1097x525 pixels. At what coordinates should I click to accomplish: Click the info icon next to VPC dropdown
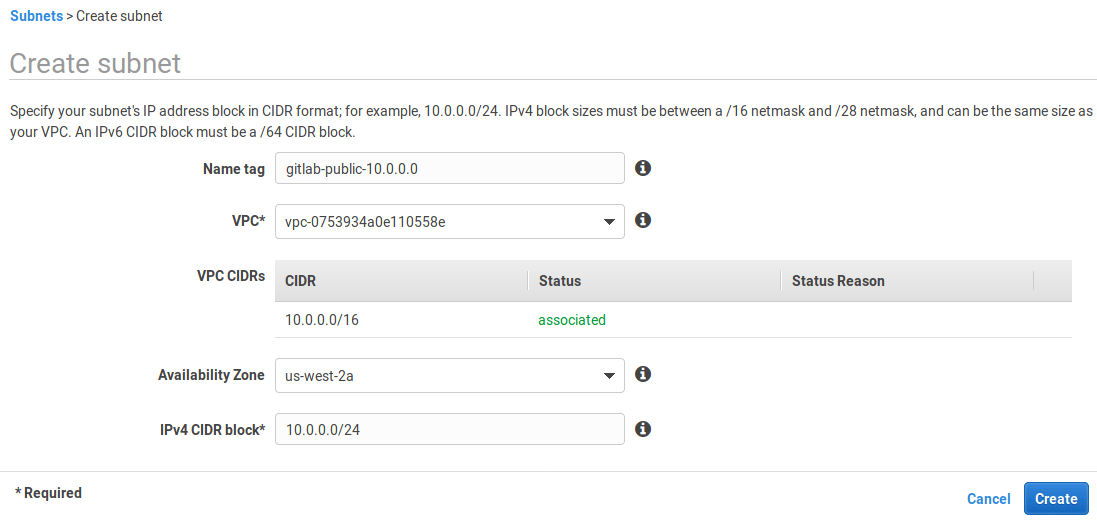click(x=644, y=220)
